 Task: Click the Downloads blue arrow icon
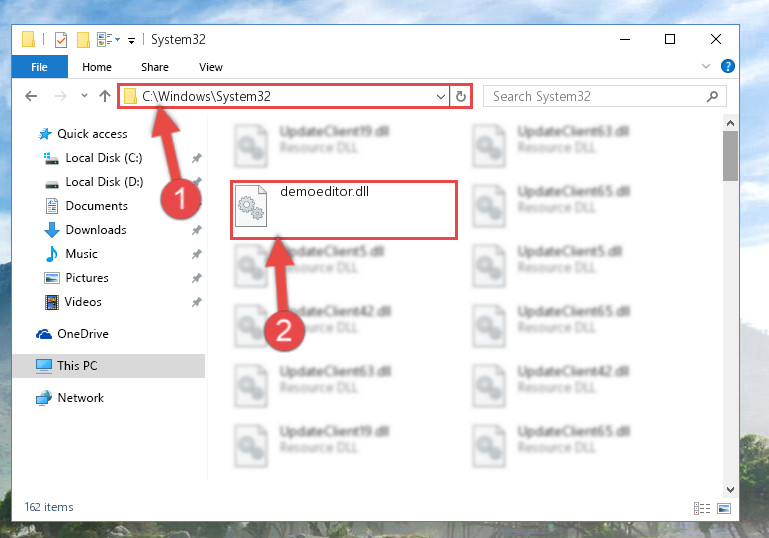(x=51, y=230)
